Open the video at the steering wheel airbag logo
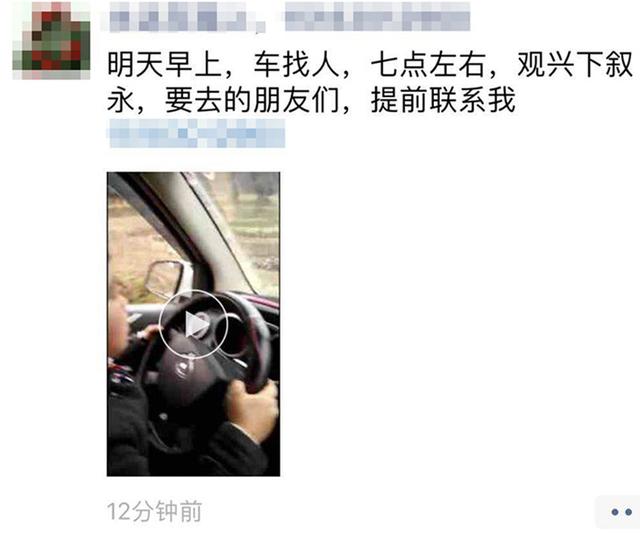 pos(184,367)
